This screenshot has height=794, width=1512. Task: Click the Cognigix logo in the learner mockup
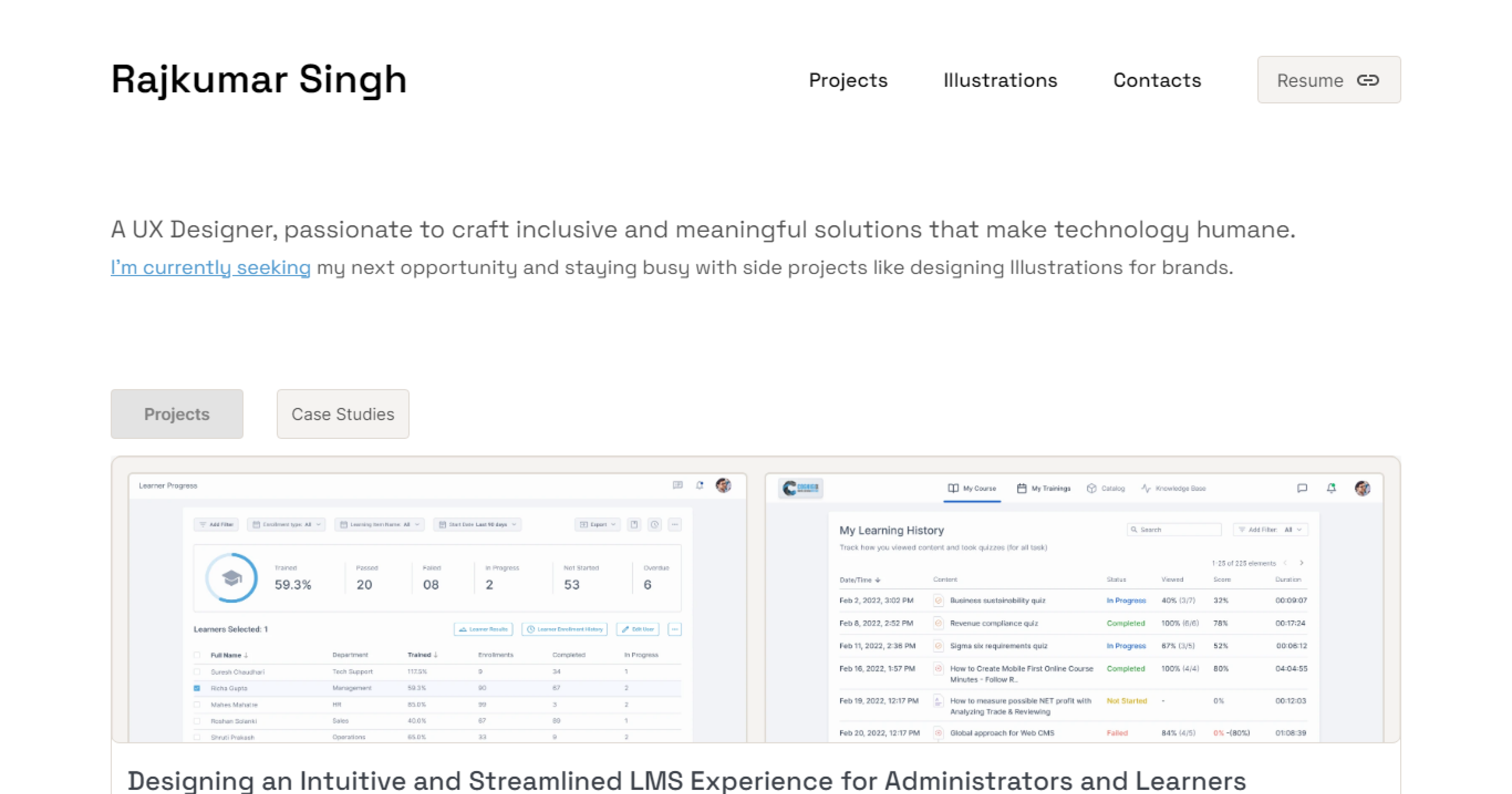pyautogui.click(x=801, y=488)
